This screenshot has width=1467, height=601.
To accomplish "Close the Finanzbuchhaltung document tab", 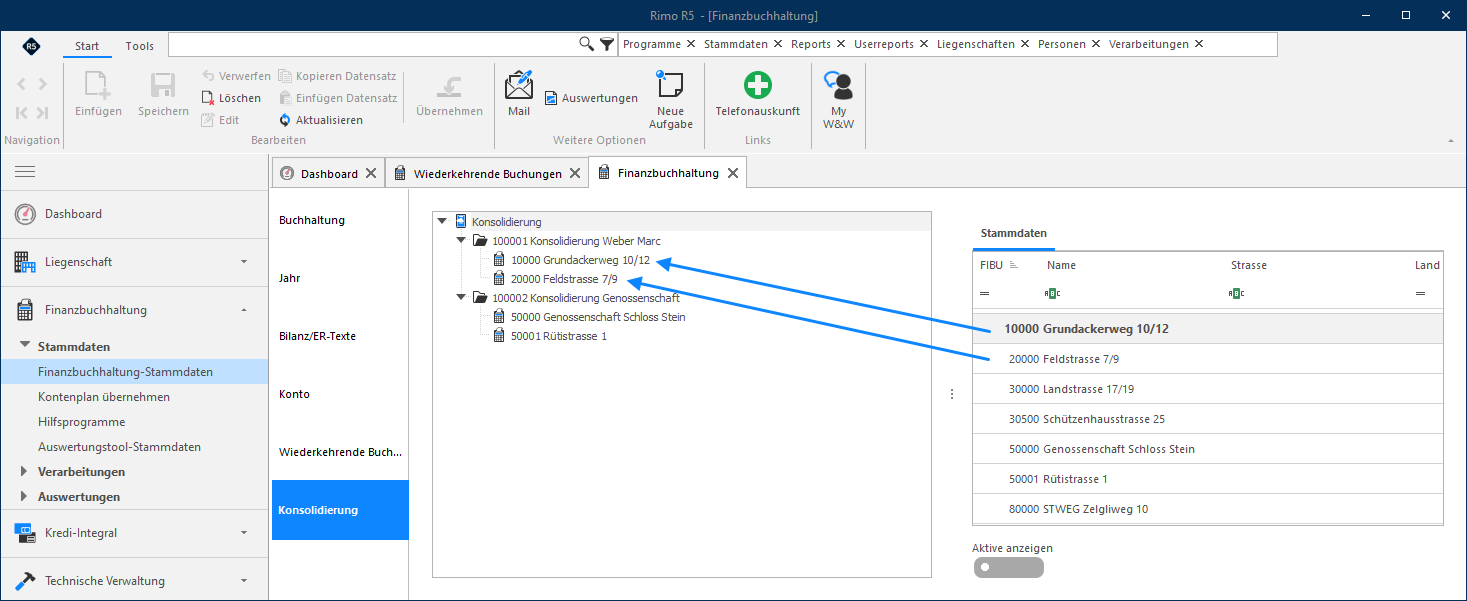I will click(733, 173).
